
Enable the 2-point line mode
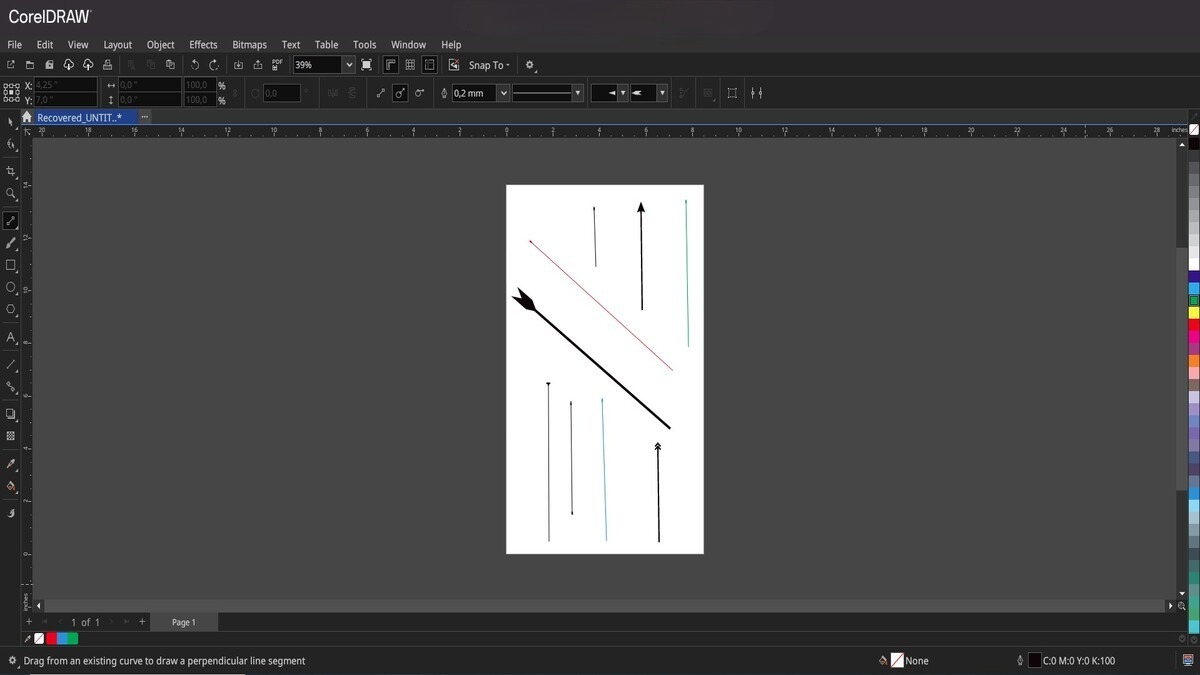pyautogui.click(x=381, y=93)
